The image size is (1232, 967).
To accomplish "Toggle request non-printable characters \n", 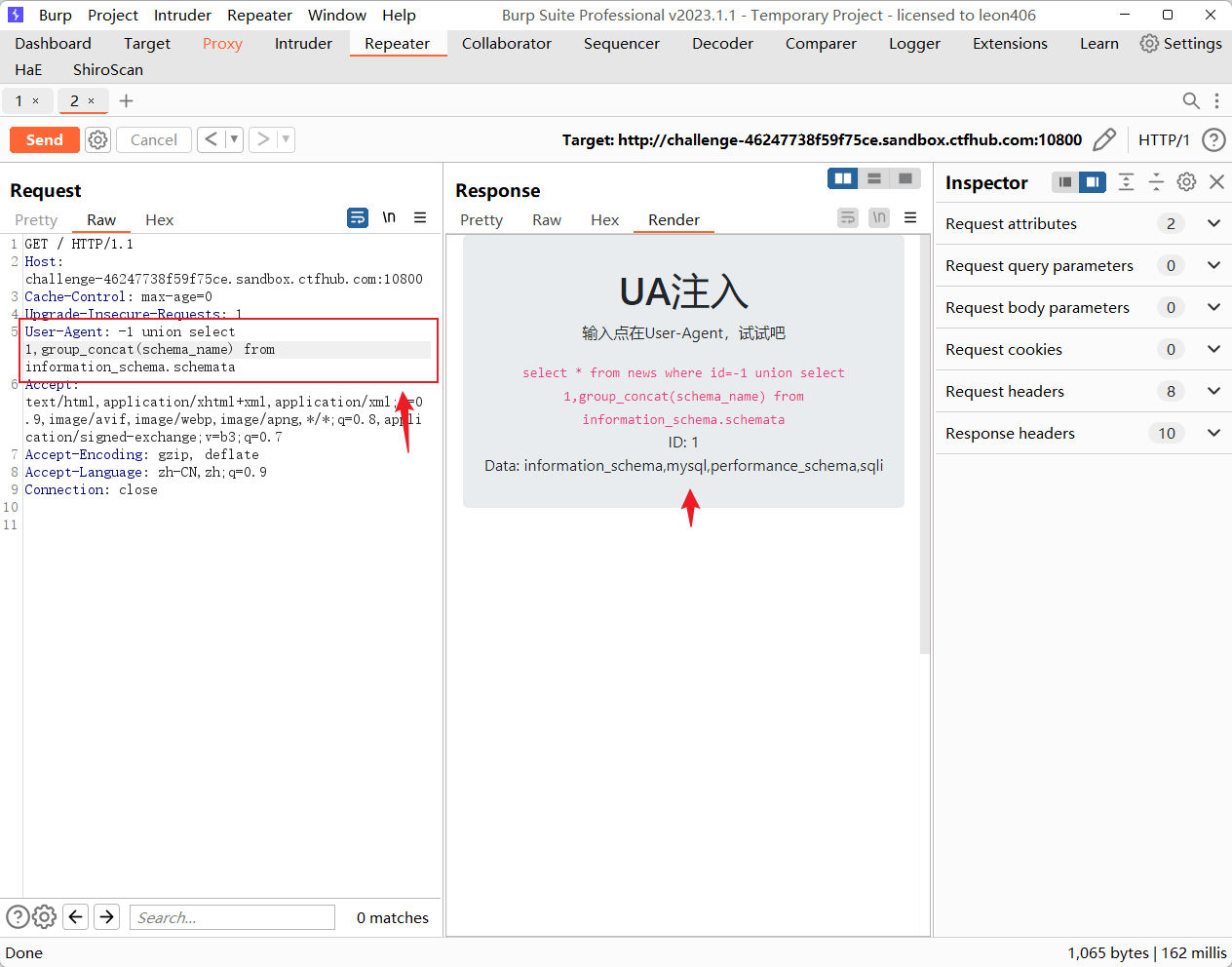I will point(389,217).
